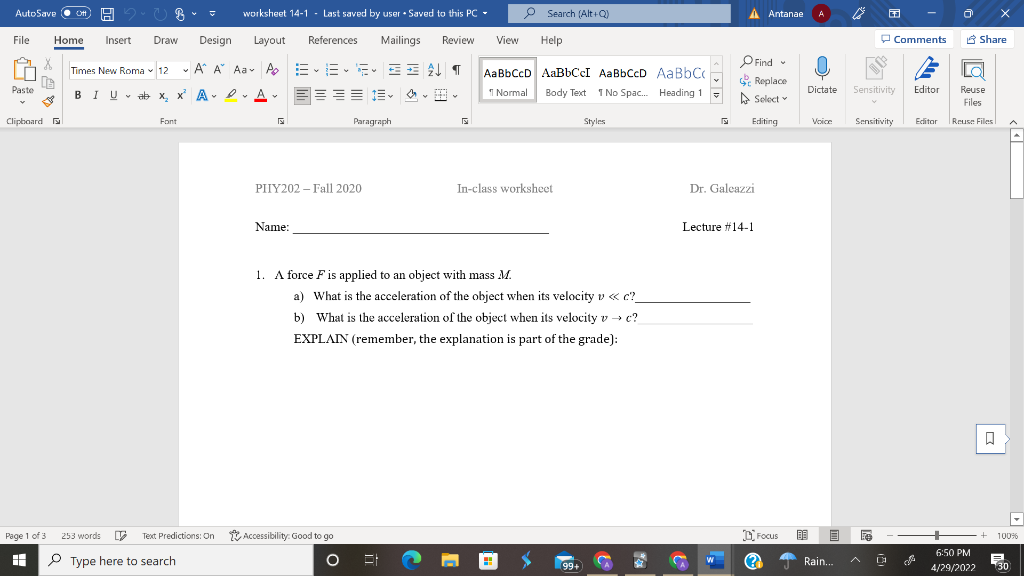Screen dimensions: 1024x576
Task: Open the Review tab
Action: point(458,40)
